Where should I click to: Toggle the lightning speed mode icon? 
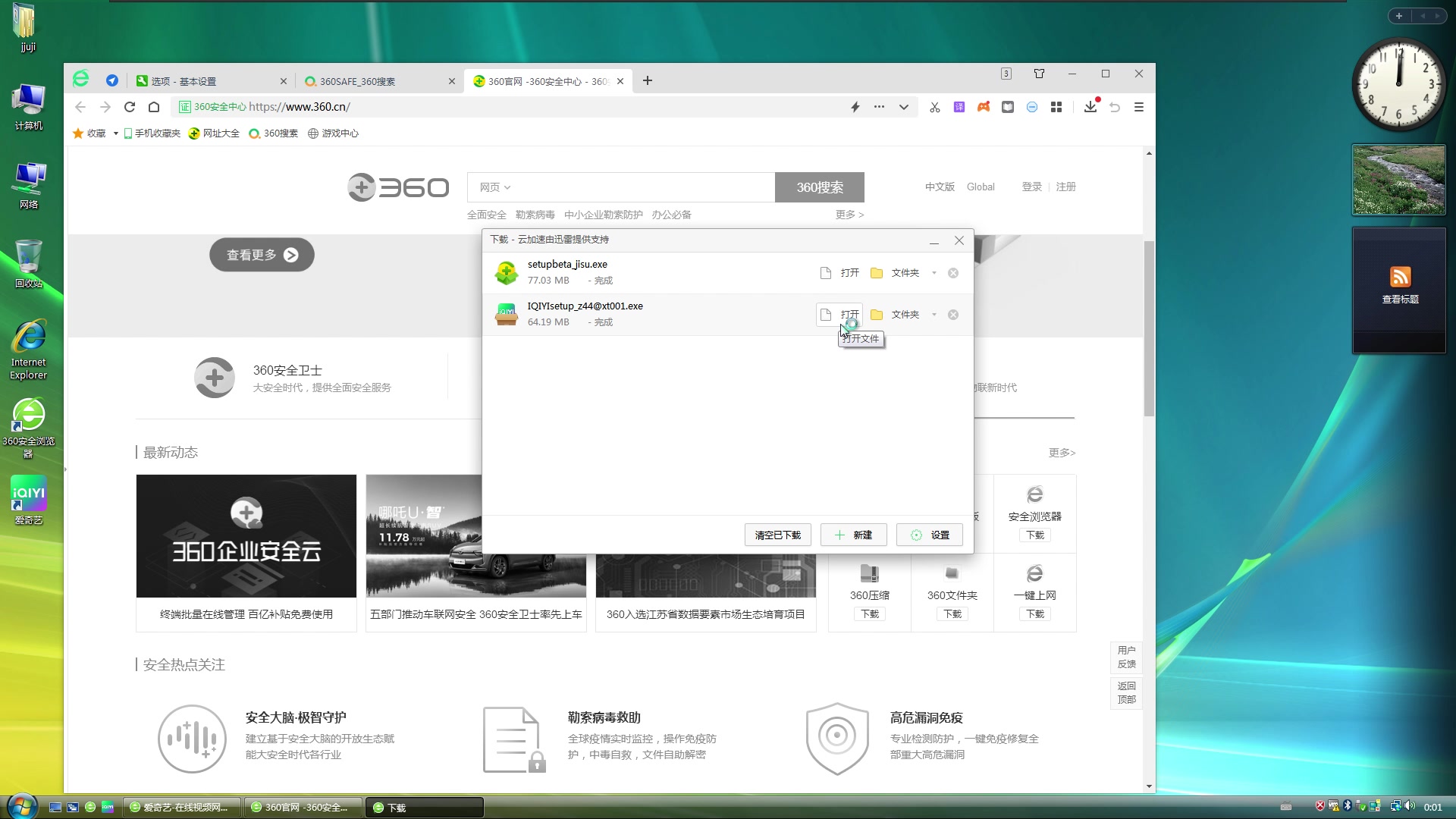tap(855, 107)
